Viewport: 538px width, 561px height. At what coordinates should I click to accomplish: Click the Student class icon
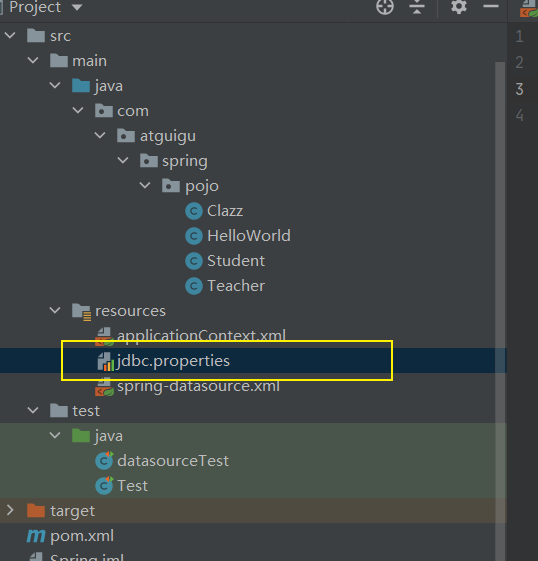[x=194, y=261]
